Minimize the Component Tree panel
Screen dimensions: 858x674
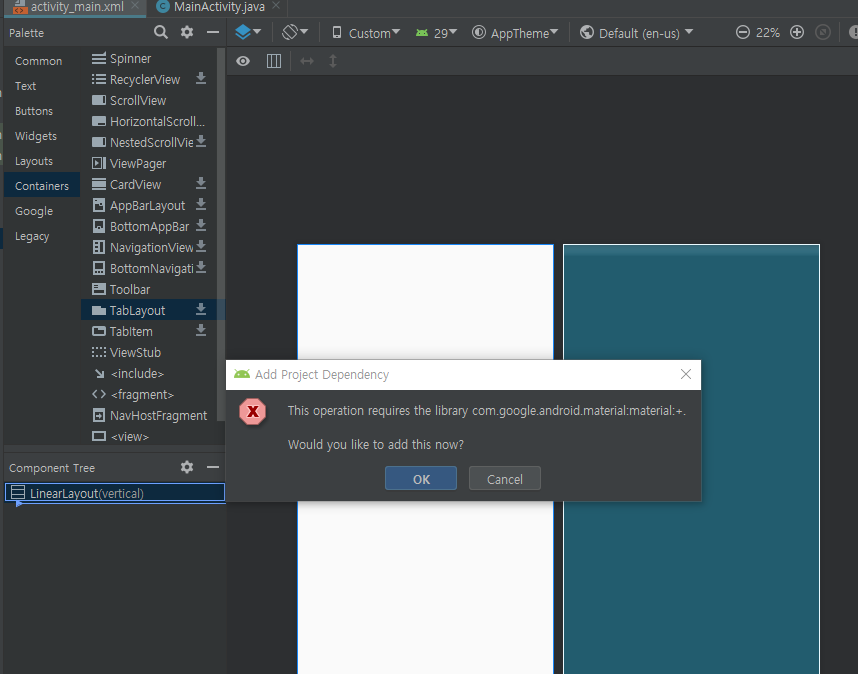(213, 467)
